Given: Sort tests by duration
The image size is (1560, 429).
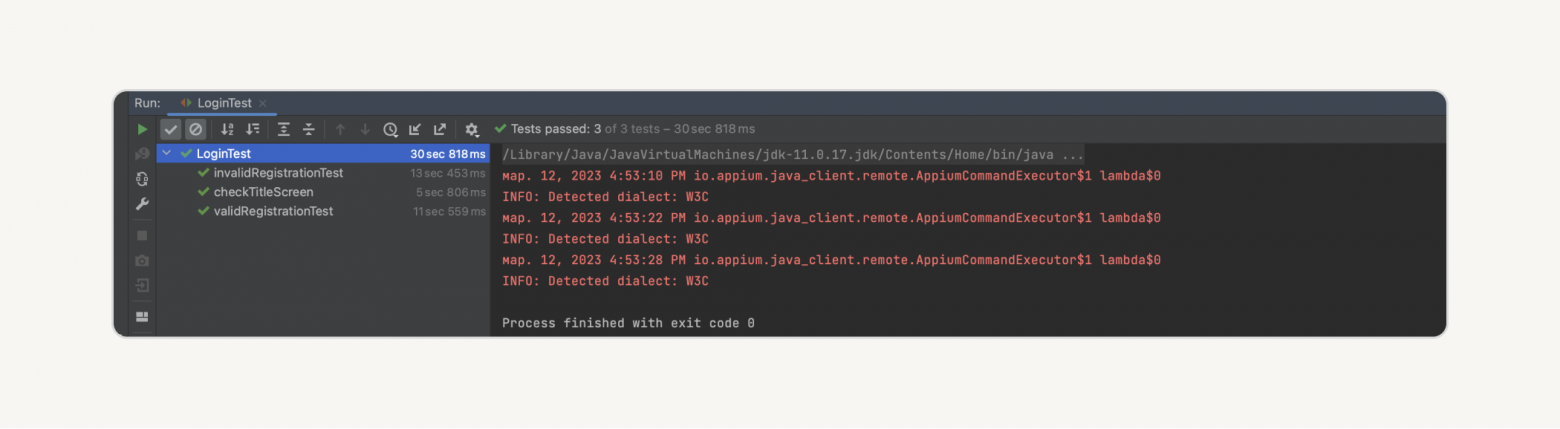Looking at the screenshot, I should pyautogui.click(x=252, y=130).
